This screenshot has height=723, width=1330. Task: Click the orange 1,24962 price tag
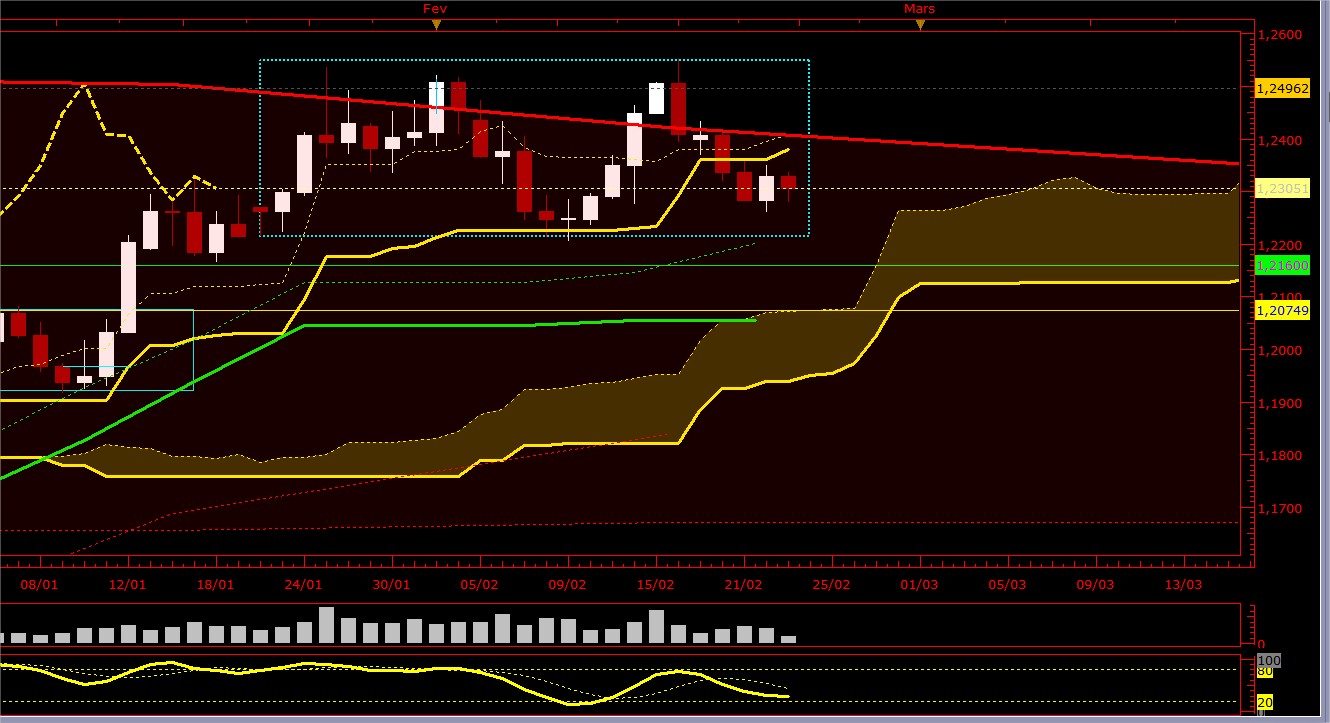click(1281, 88)
